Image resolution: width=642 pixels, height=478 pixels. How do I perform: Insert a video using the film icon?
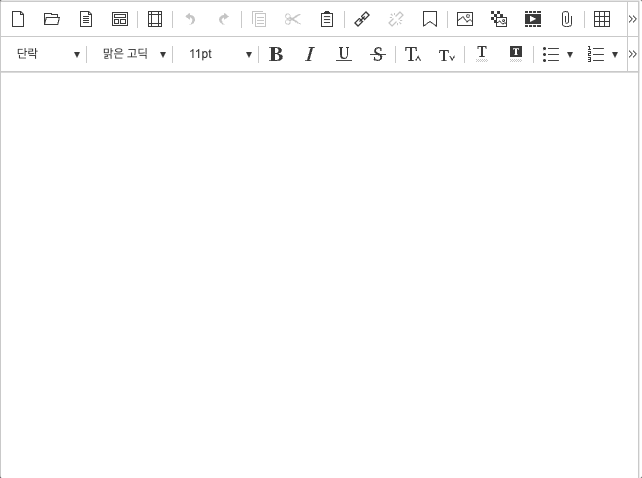tap(533, 19)
